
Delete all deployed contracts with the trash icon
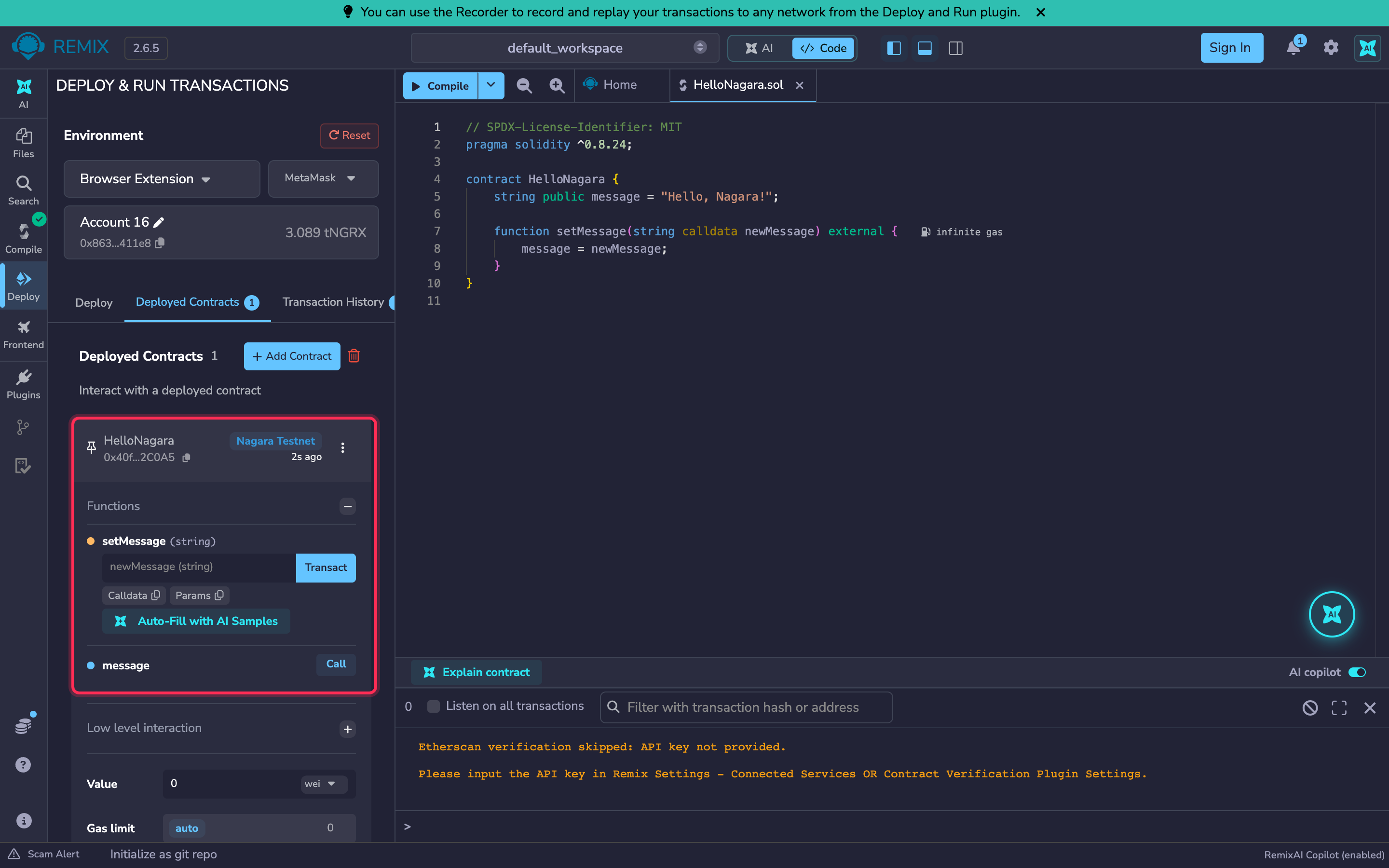click(354, 356)
